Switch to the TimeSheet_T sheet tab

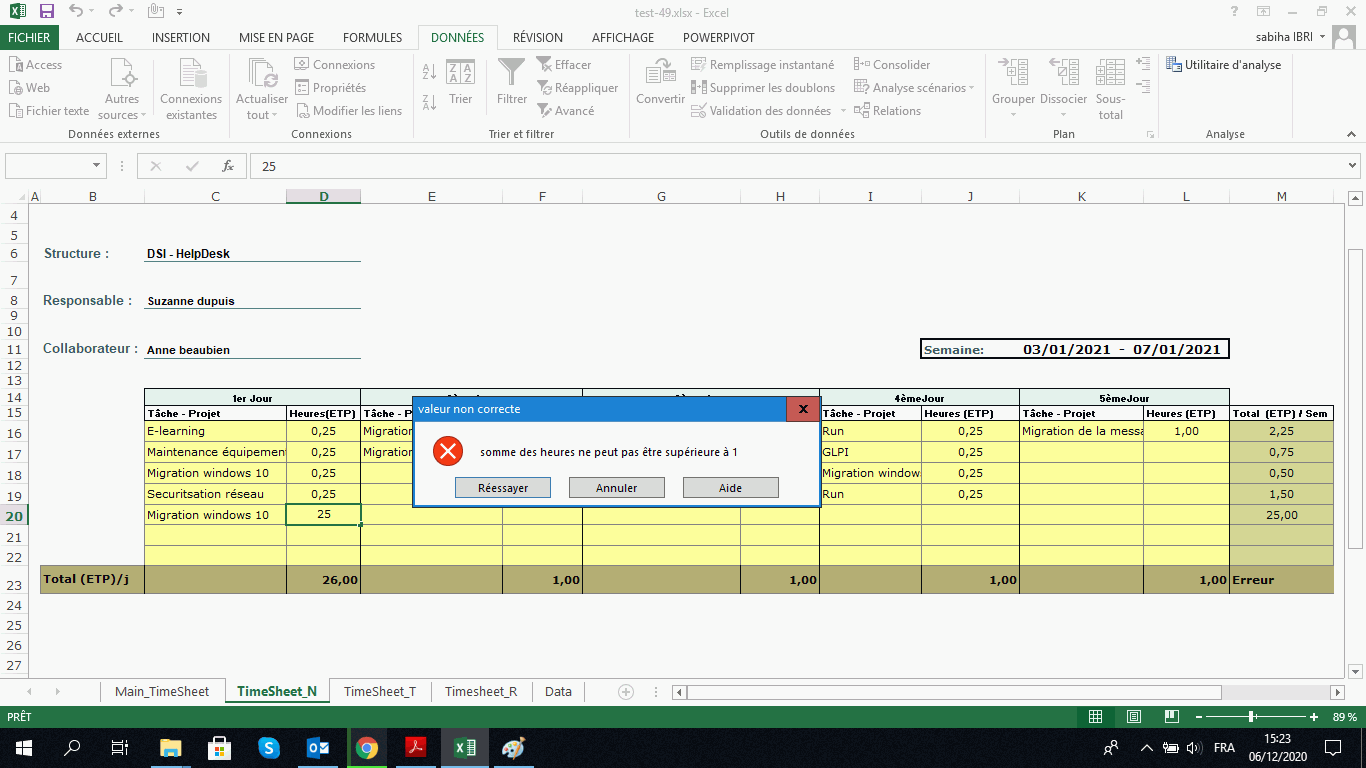coord(379,691)
